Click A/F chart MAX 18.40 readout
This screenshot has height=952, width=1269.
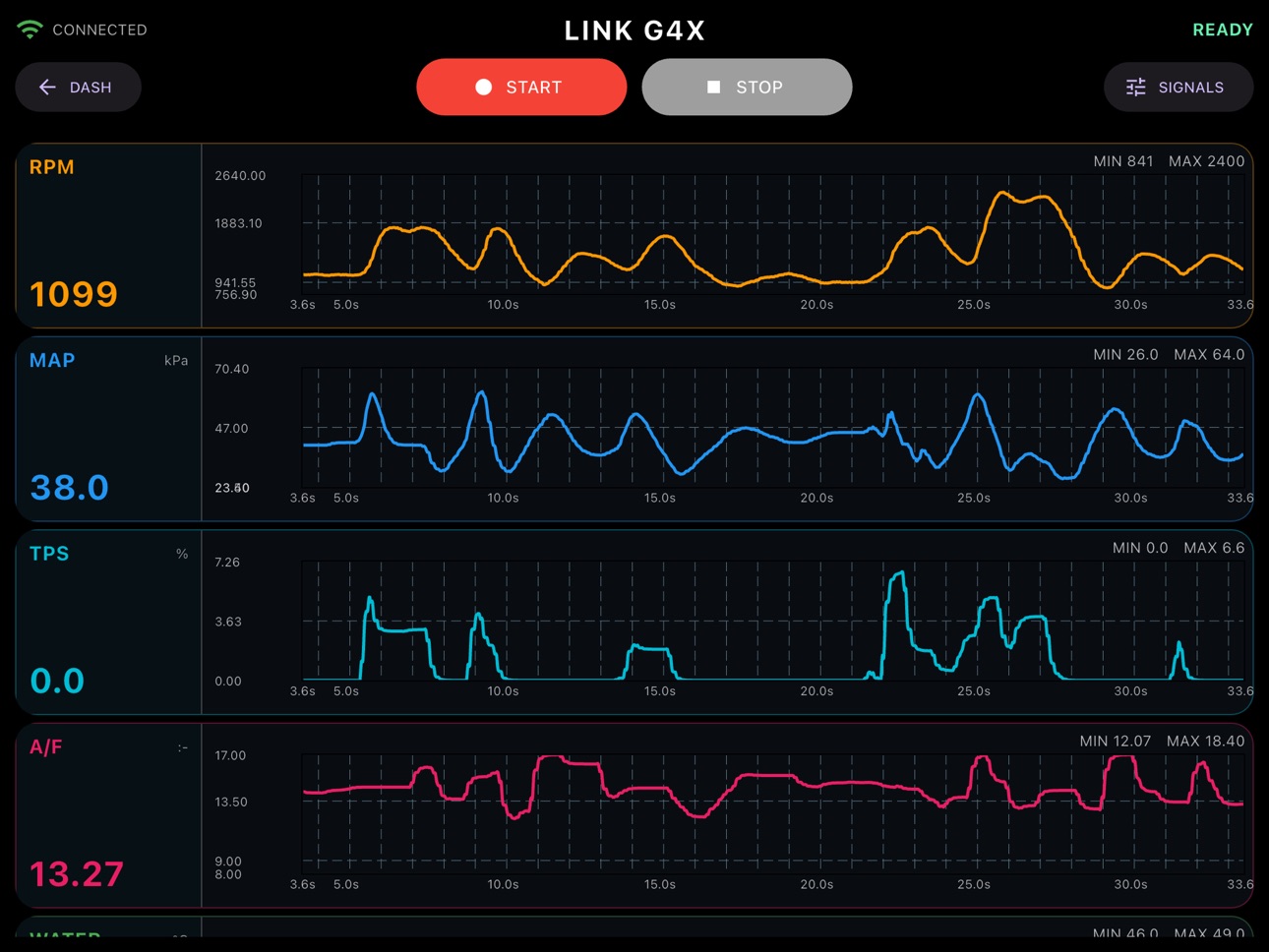(x=1205, y=741)
